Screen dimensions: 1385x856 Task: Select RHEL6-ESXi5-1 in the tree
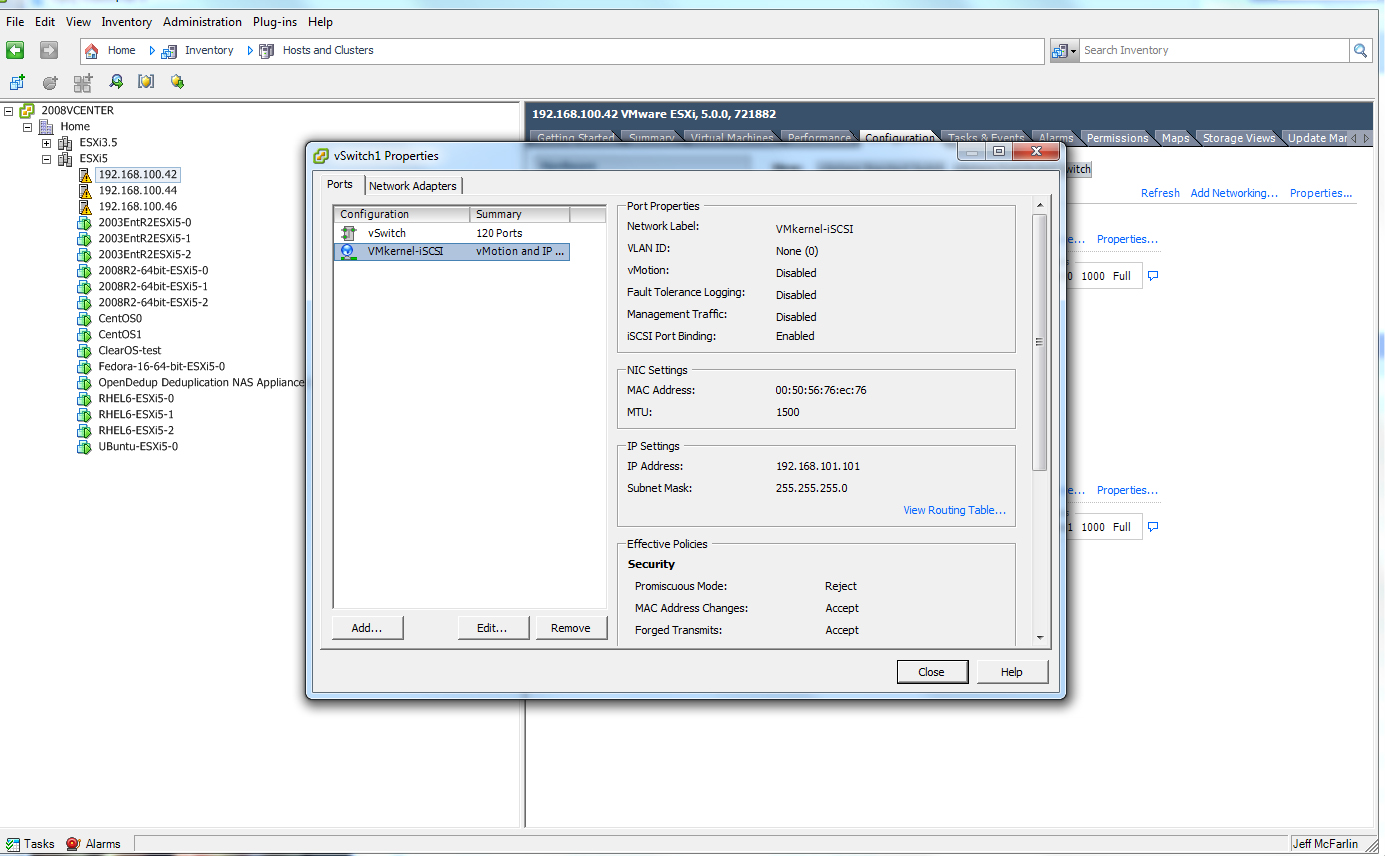pyautogui.click(x=136, y=414)
